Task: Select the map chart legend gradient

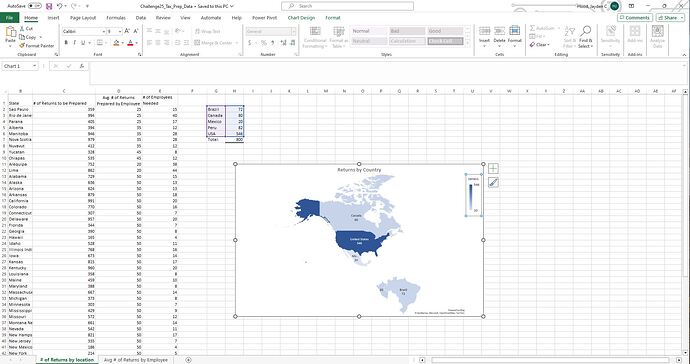Action: click(471, 197)
